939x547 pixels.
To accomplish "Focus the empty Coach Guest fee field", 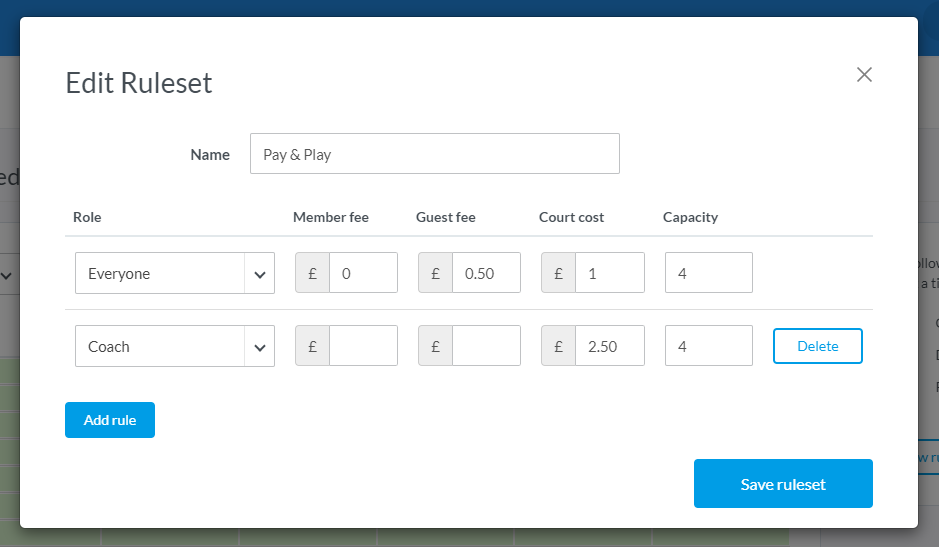I will pyautogui.click(x=486, y=346).
